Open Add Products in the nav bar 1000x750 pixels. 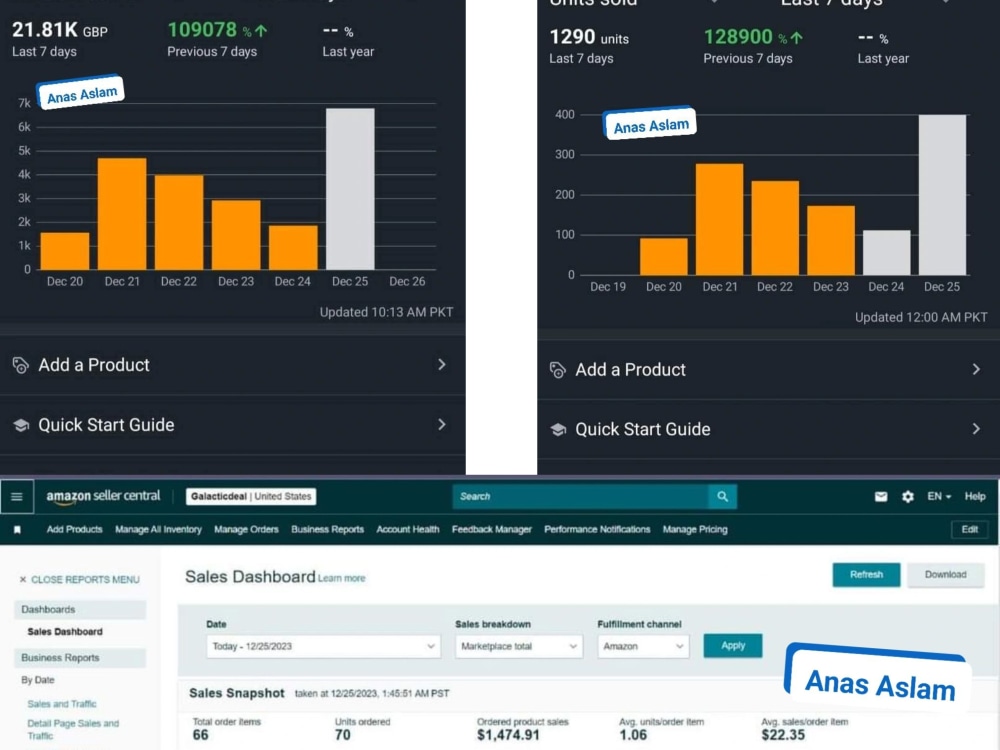(x=74, y=529)
